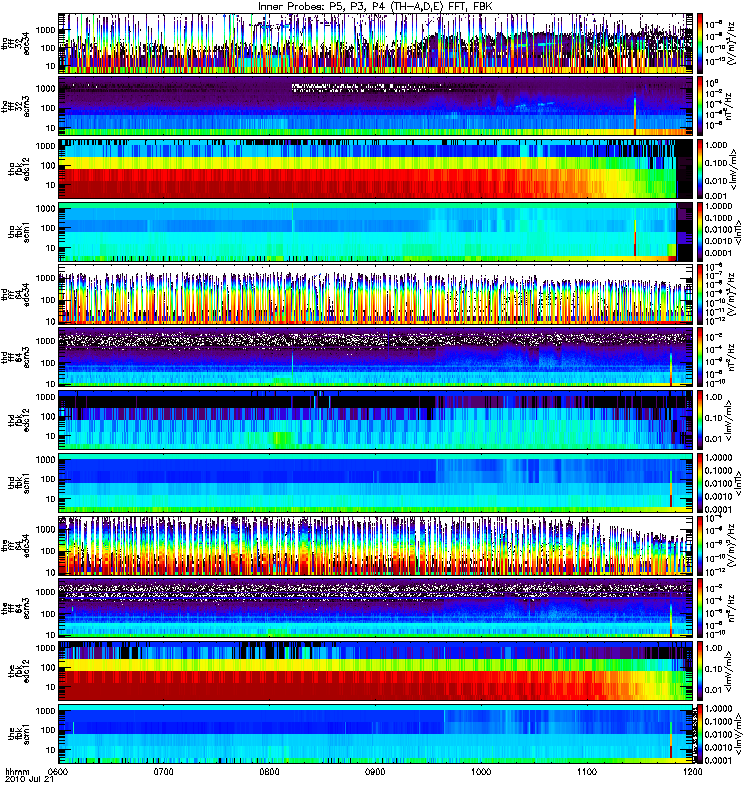
Task: Click the plot title 'Inner Probes: P5, P3, P4'
Action: pyautogui.click(x=320, y=7)
